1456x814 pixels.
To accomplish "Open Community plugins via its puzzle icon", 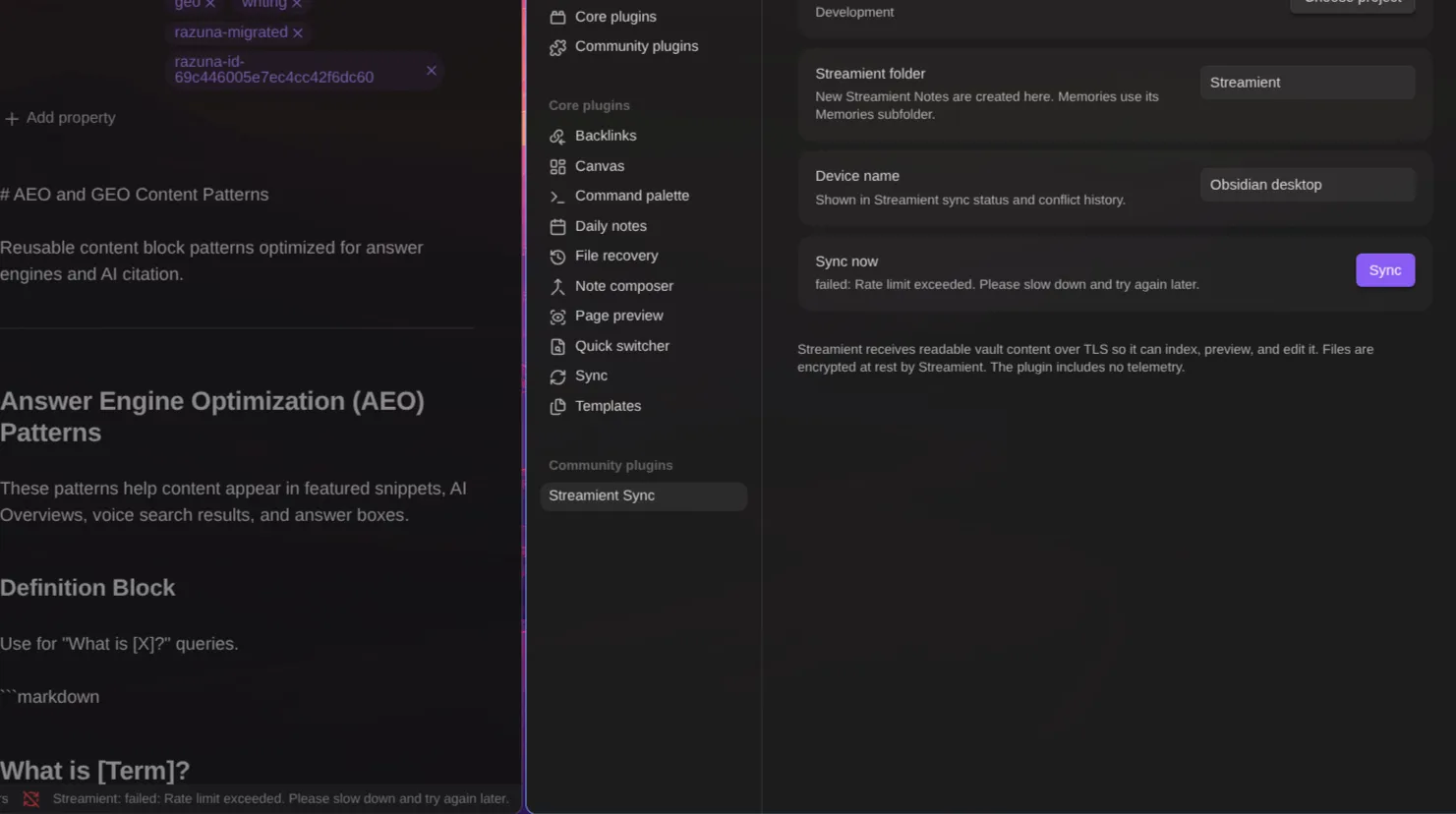I will click(557, 47).
